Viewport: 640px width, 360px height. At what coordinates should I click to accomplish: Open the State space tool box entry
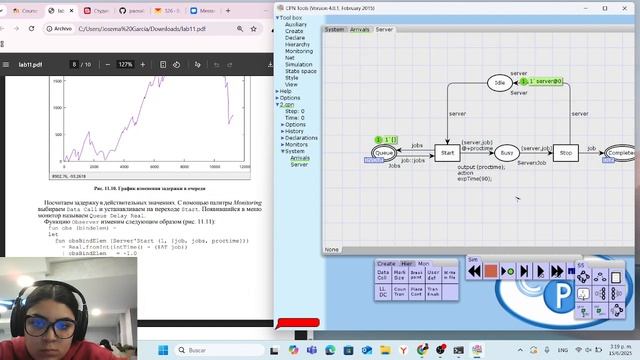point(300,71)
